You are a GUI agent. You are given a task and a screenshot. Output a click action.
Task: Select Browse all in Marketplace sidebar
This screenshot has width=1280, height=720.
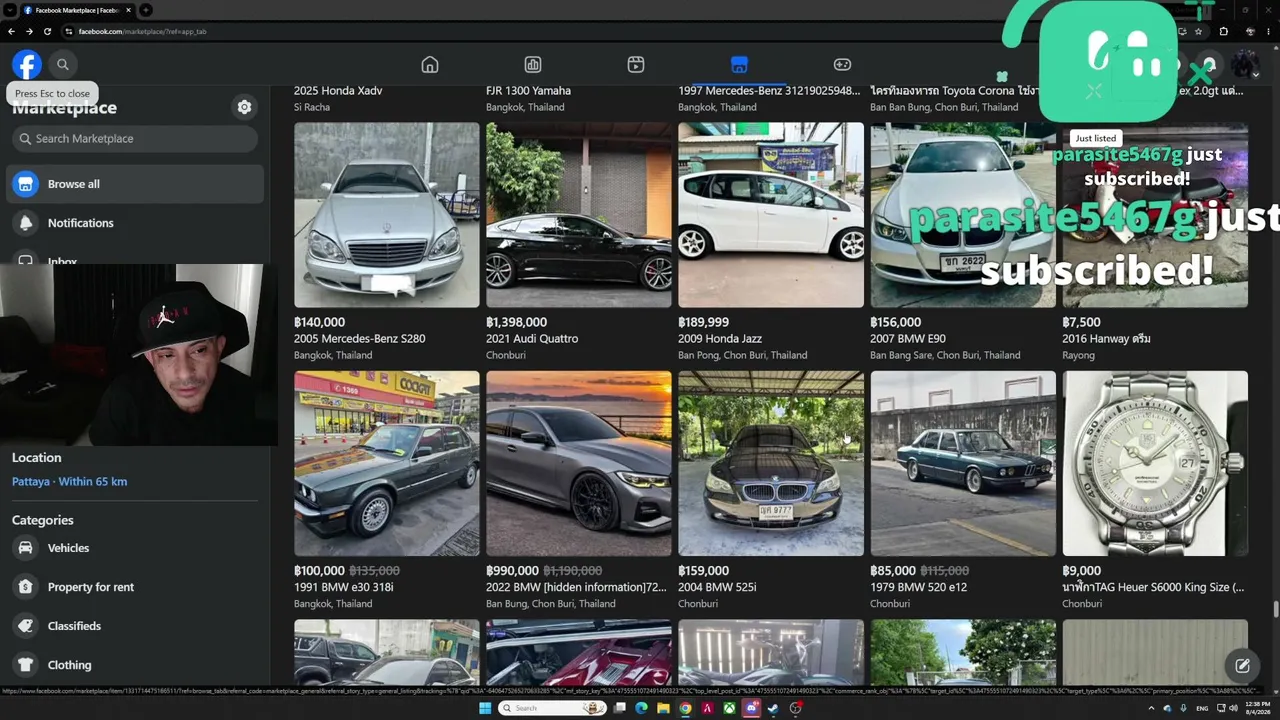tap(136, 184)
